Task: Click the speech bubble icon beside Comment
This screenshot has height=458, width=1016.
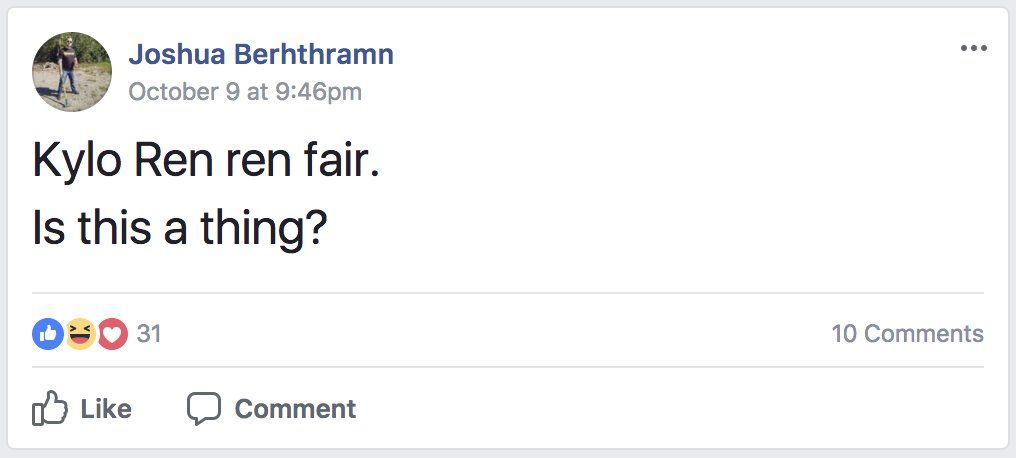Action: pyautogui.click(x=204, y=409)
